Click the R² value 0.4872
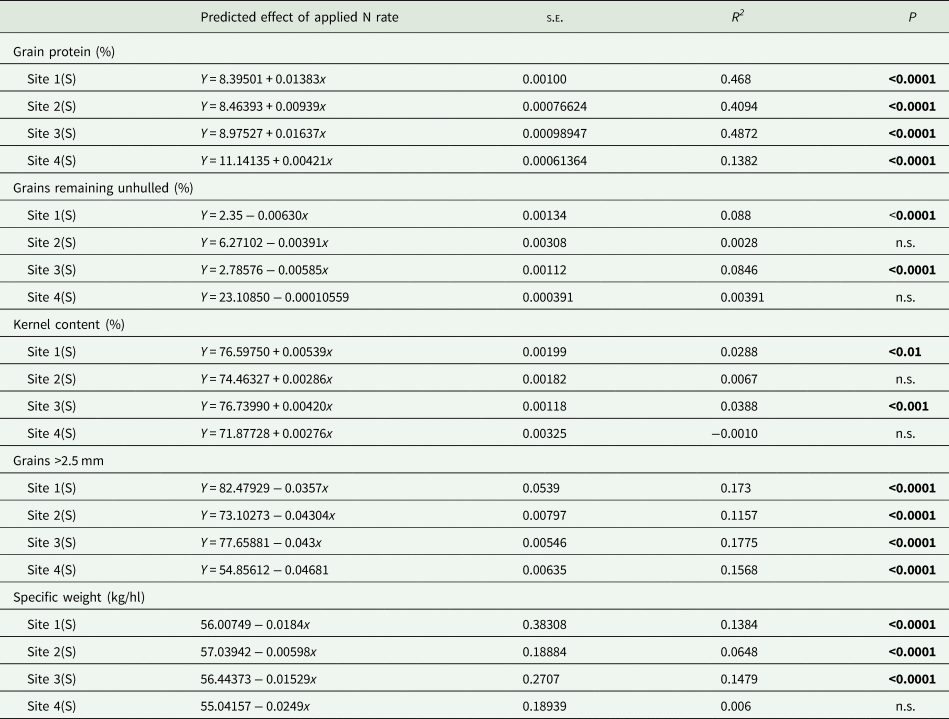 (738, 133)
